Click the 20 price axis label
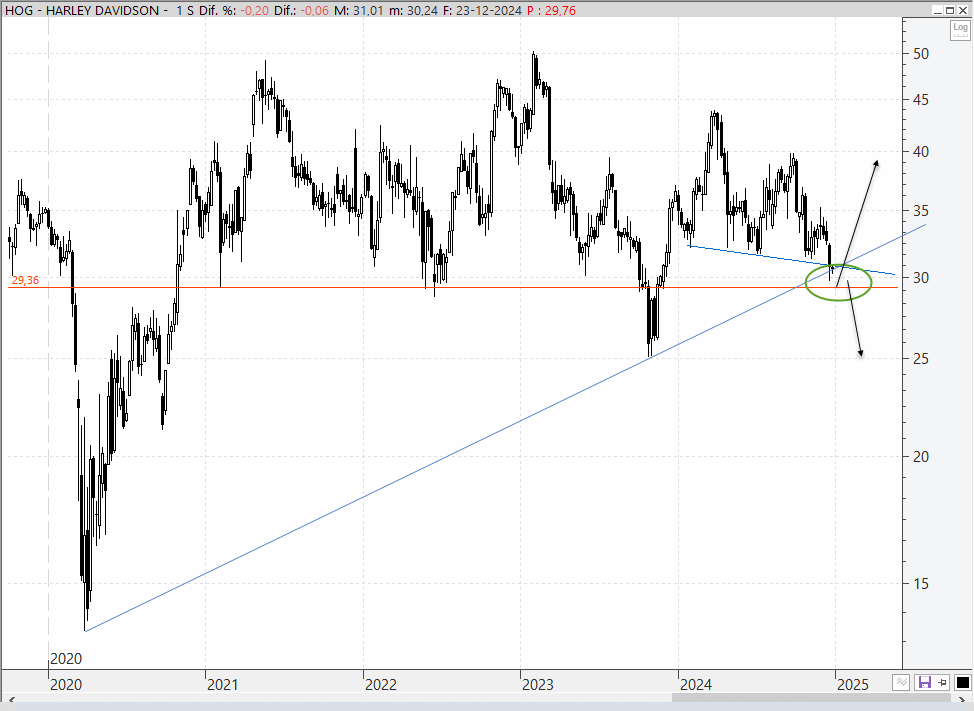The width and height of the screenshot is (974, 711). point(921,456)
